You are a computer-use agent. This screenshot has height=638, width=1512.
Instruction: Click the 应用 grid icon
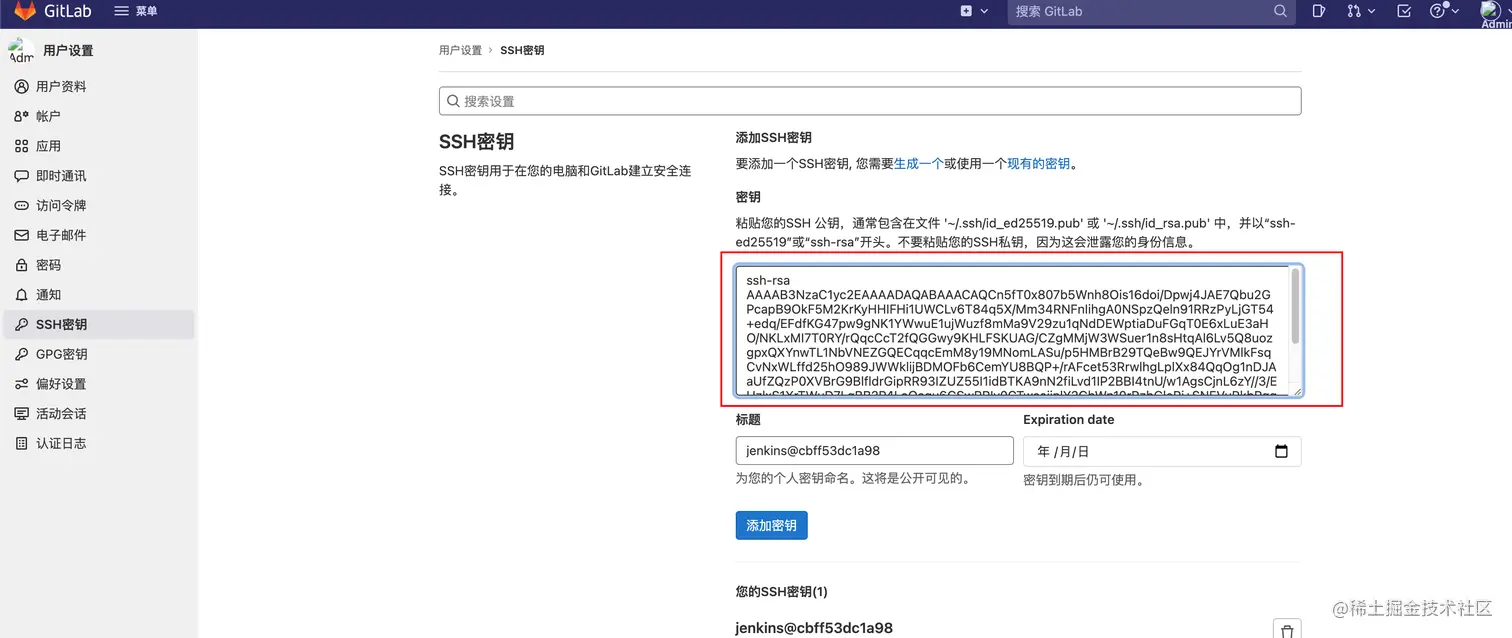point(21,146)
